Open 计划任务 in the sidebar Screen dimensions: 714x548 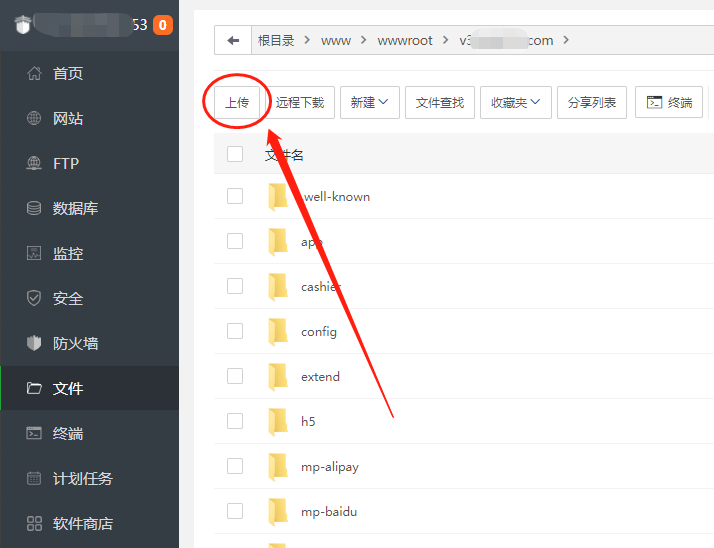[82, 478]
